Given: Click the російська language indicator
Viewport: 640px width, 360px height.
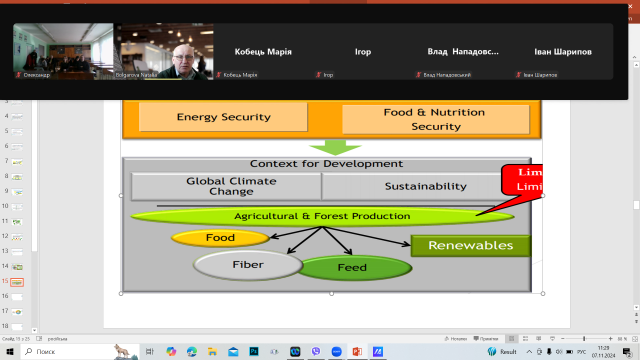Looking at the screenshot, I should point(58,339).
